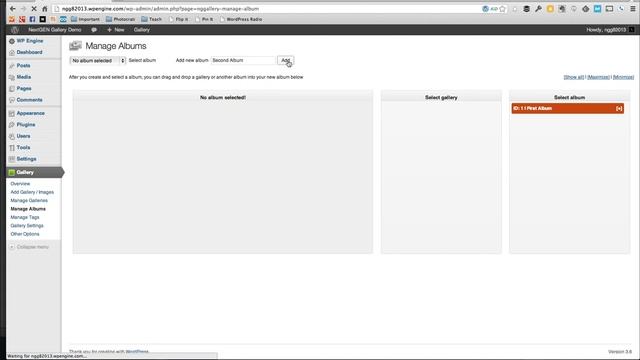Open Media in the sidebar
The width and height of the screenshot is (640, 360).
point(24,77)
